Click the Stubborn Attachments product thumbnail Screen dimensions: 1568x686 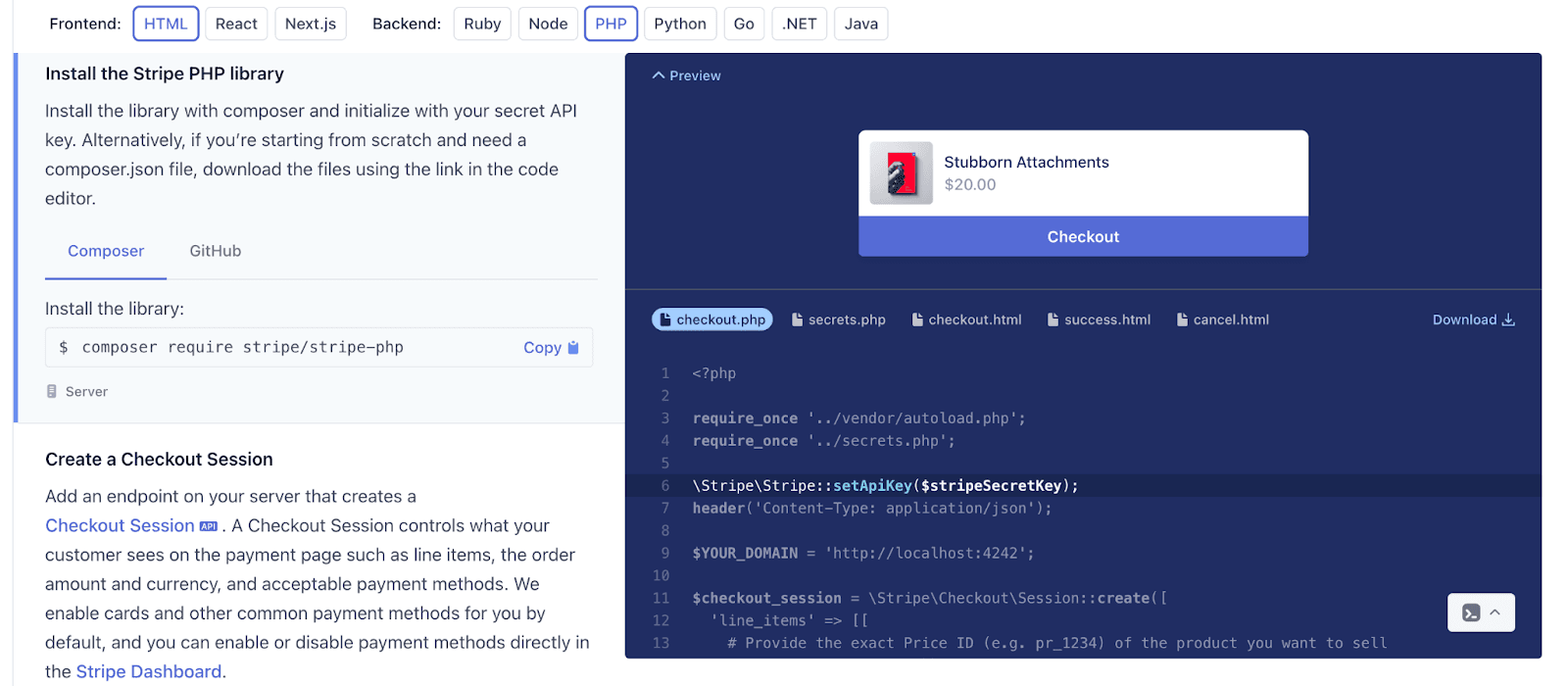901,173
